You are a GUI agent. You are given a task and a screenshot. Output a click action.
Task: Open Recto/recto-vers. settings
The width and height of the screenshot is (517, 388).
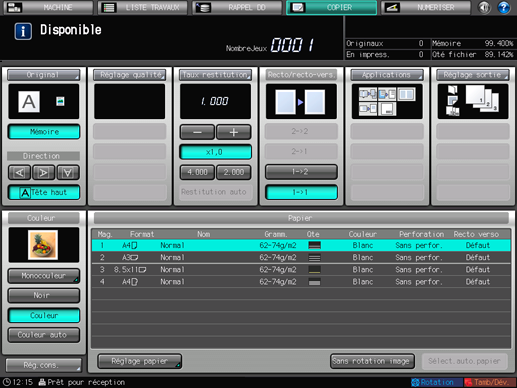(x=301, y=75)
